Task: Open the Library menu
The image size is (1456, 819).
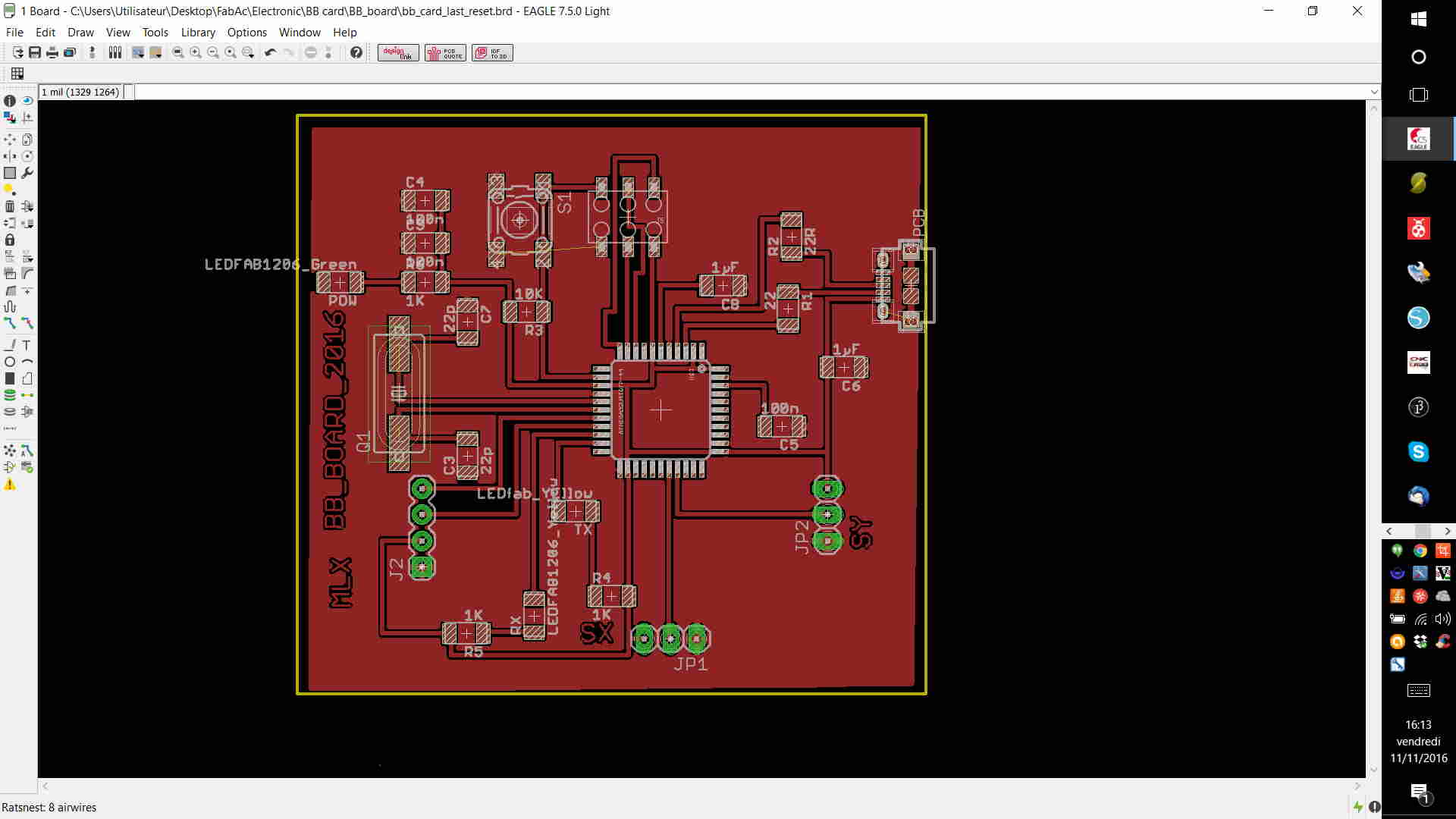Action: click(x=198, y=33)
